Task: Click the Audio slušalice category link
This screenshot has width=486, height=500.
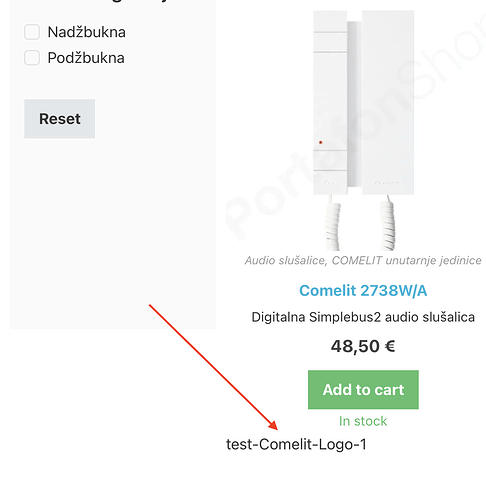Action: [286, 260]
